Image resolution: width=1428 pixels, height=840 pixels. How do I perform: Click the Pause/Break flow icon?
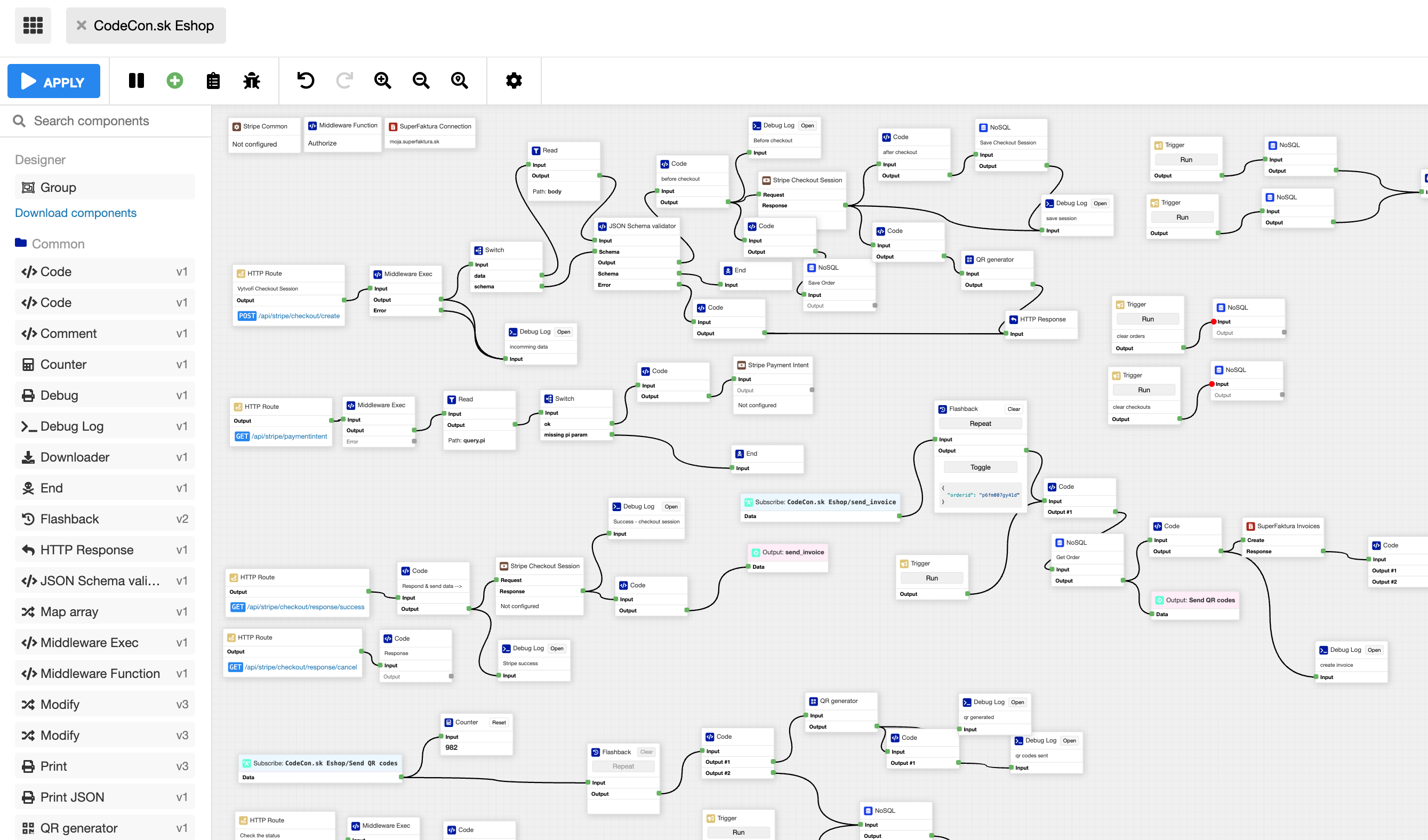click(136, 81)
